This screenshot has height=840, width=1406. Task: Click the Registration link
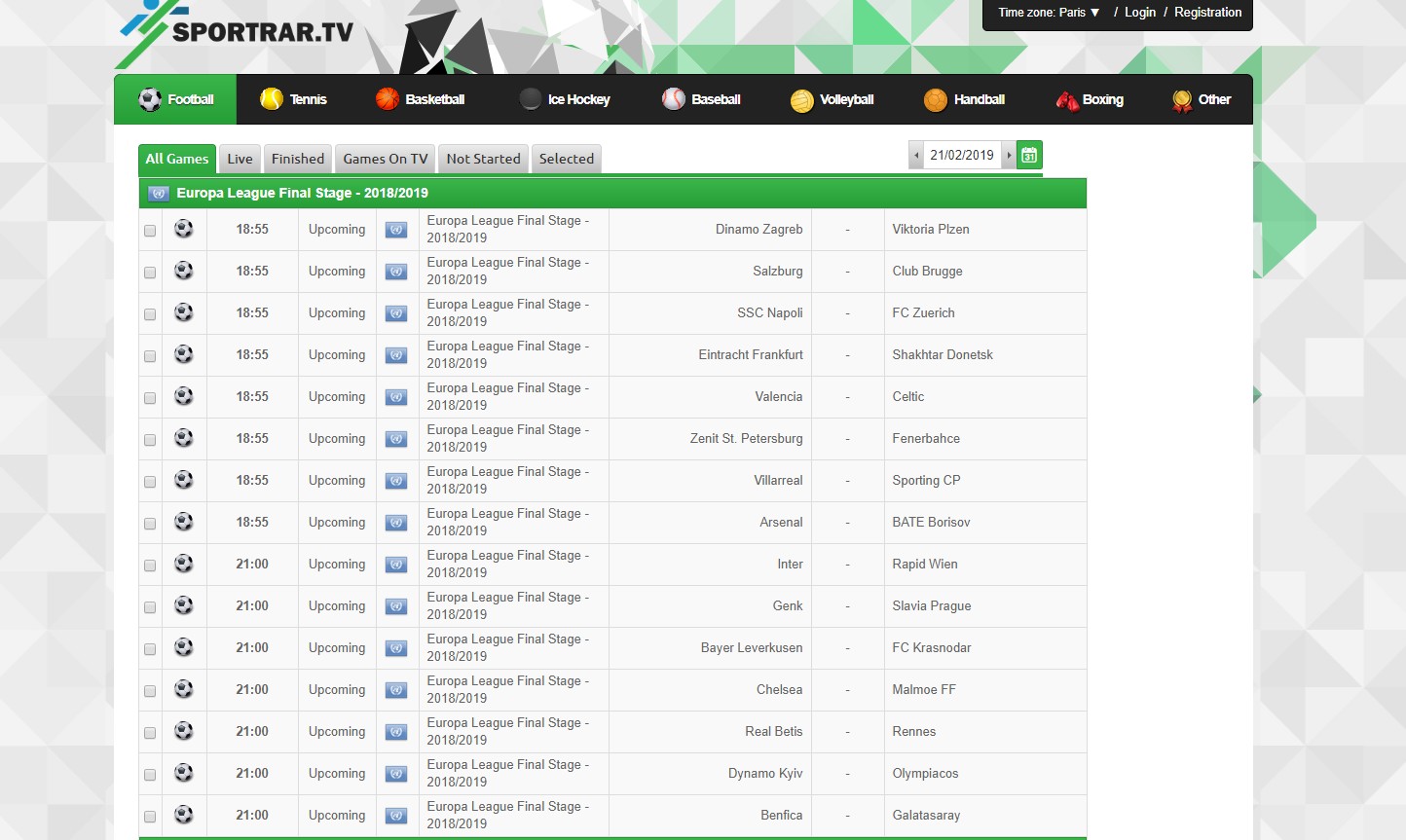[x=1207, y=12]
